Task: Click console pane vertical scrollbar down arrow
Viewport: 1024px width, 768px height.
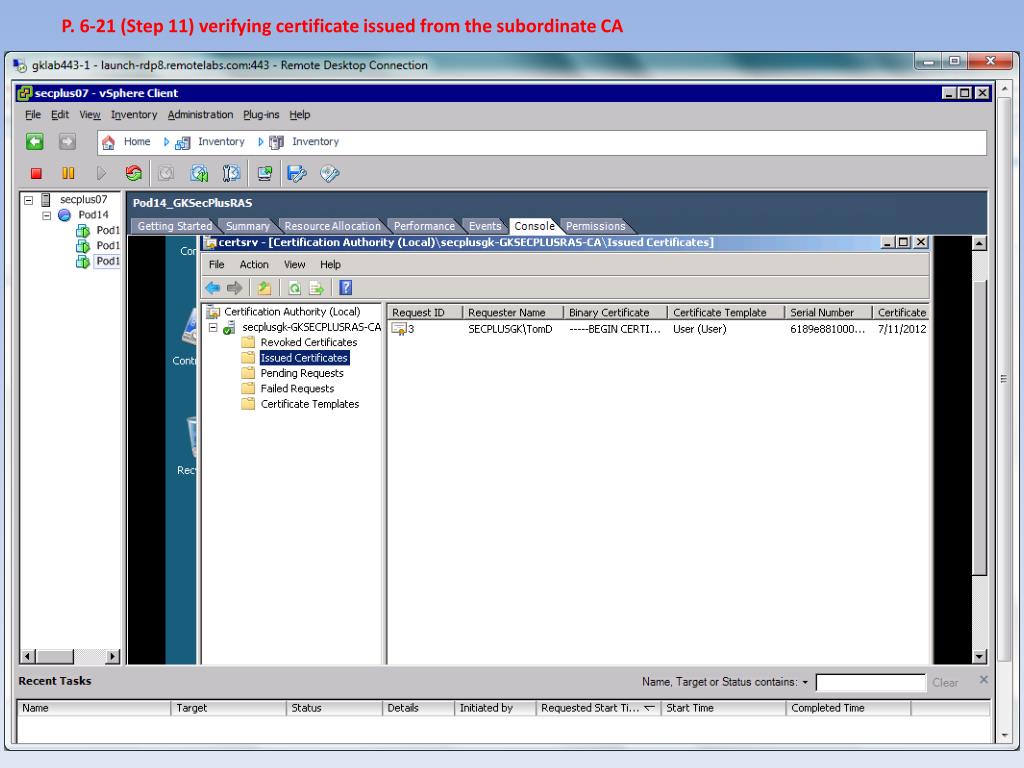Action: (979, 657)
